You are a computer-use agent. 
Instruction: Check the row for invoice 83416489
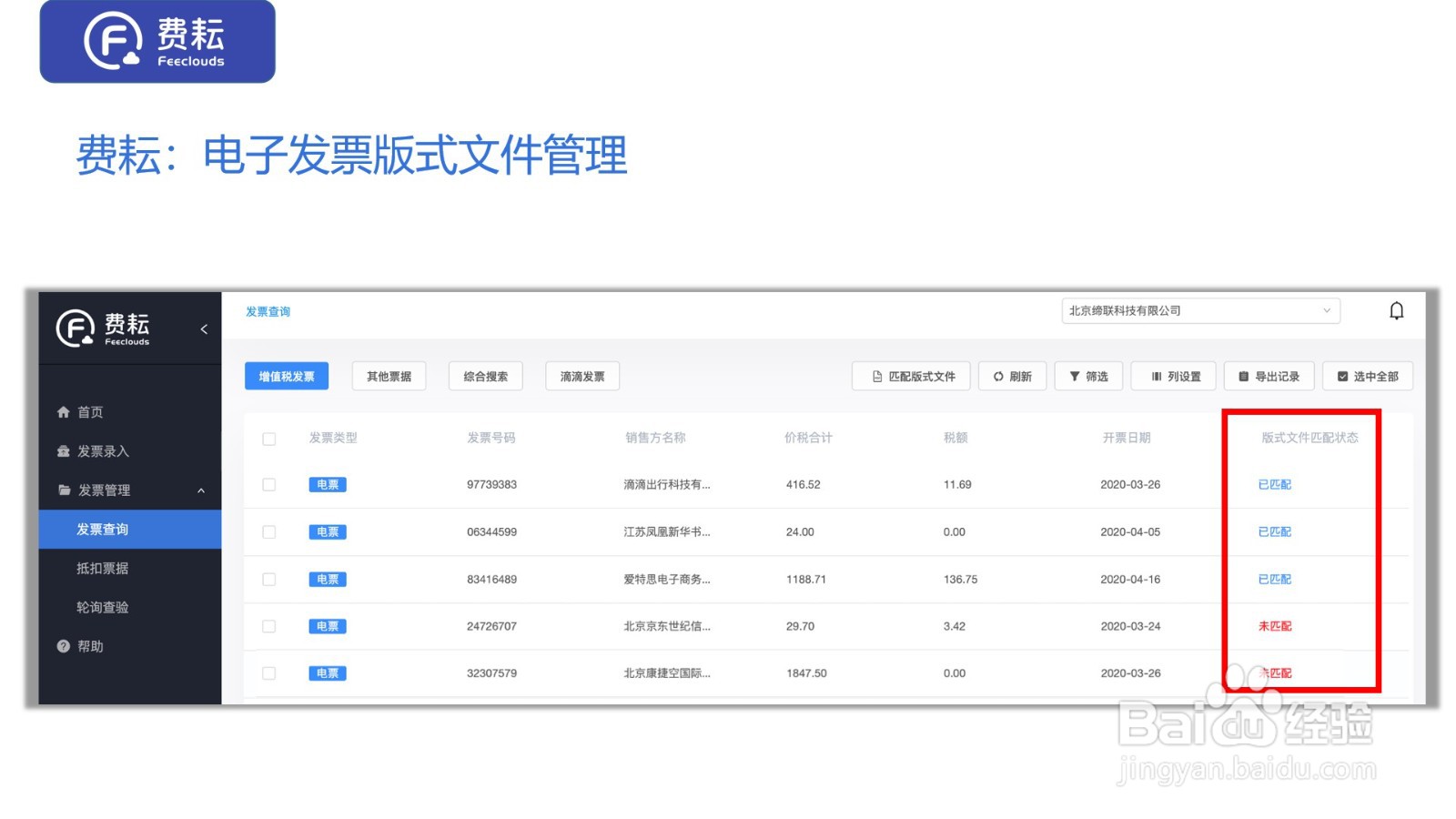(x=268, y=580)
